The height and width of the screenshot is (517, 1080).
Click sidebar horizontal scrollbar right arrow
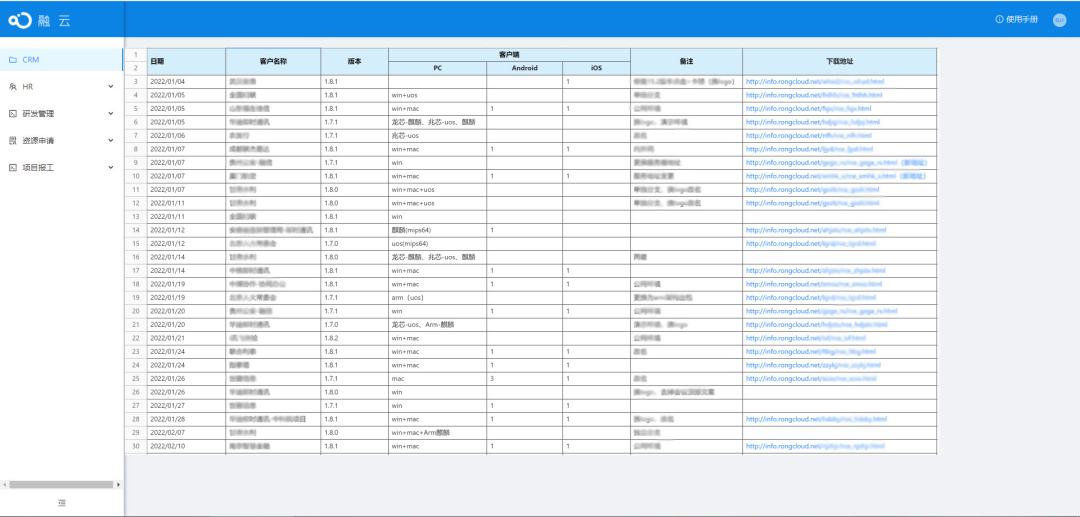coord(120,484)
